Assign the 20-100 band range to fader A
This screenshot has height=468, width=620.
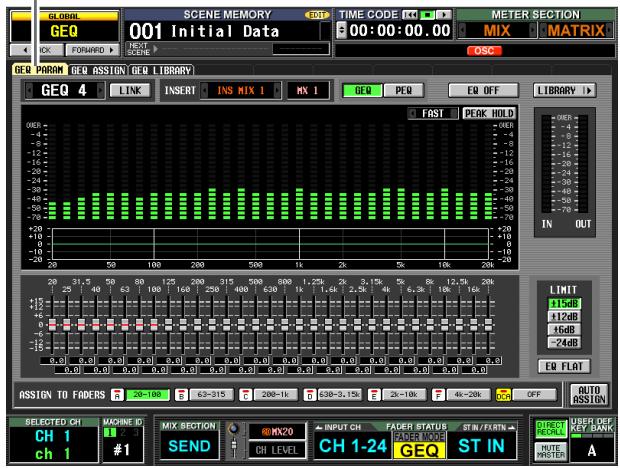(x=147, y=395)
